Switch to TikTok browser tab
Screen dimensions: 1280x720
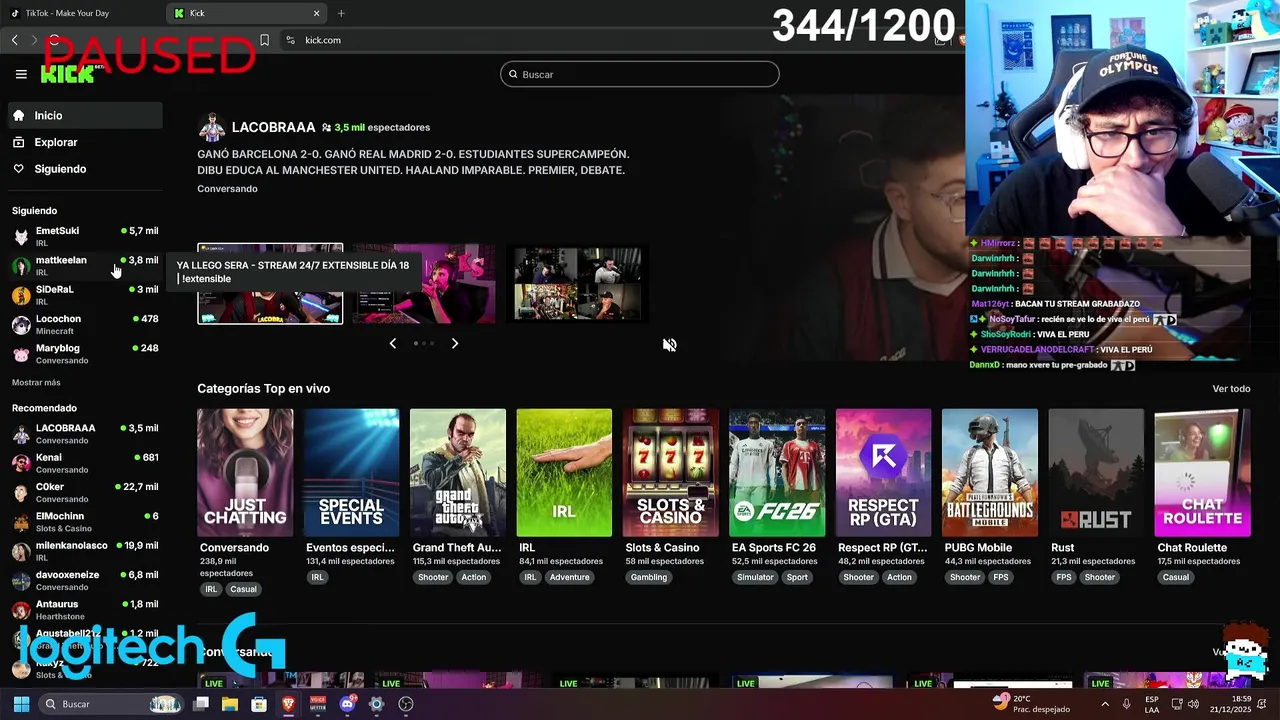coord(80,13)
